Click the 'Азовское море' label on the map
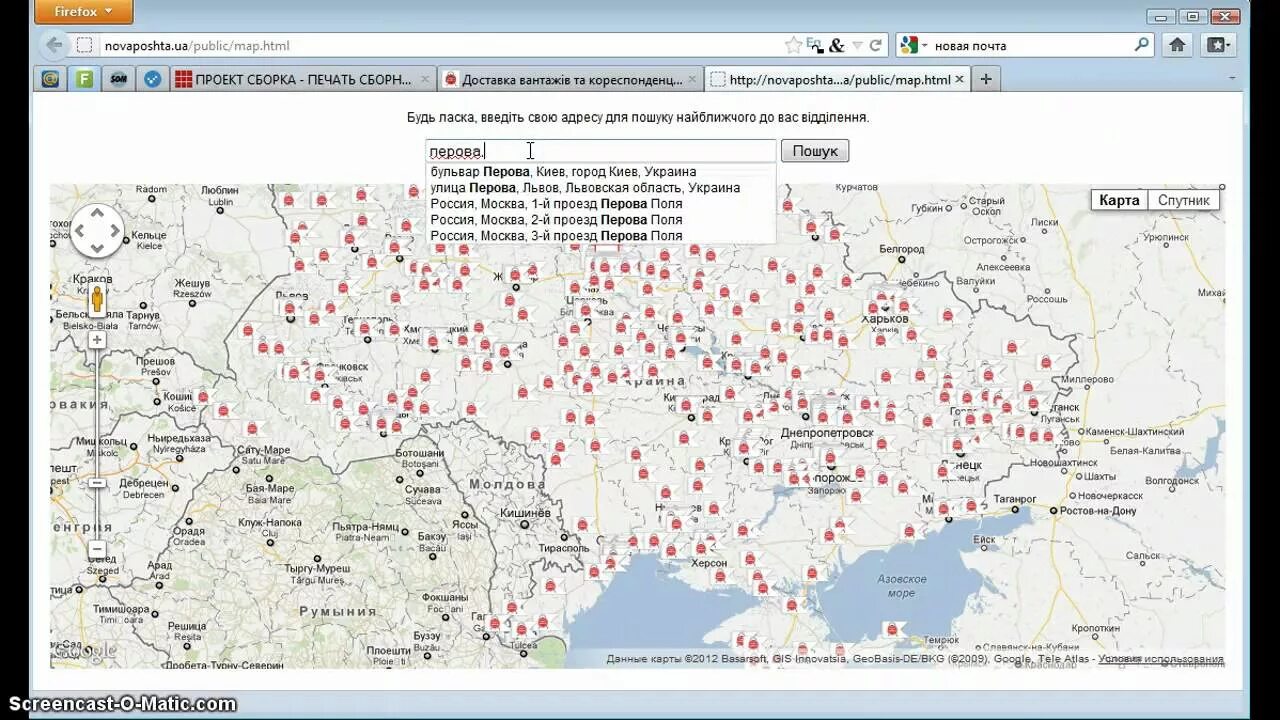 coord(901,586)
